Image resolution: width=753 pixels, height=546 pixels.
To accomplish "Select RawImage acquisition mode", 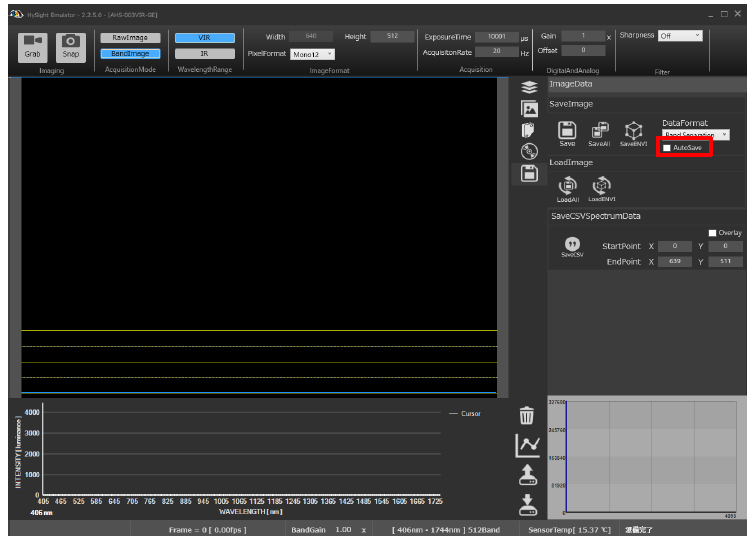I will tap(130, 37).
